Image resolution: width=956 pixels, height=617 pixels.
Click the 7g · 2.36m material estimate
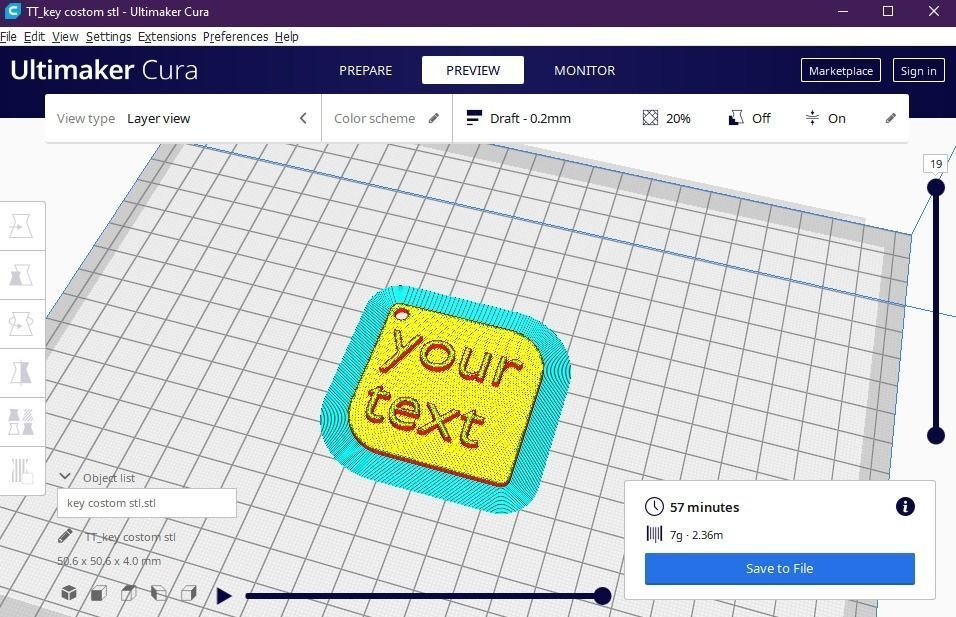pos(696,535)
